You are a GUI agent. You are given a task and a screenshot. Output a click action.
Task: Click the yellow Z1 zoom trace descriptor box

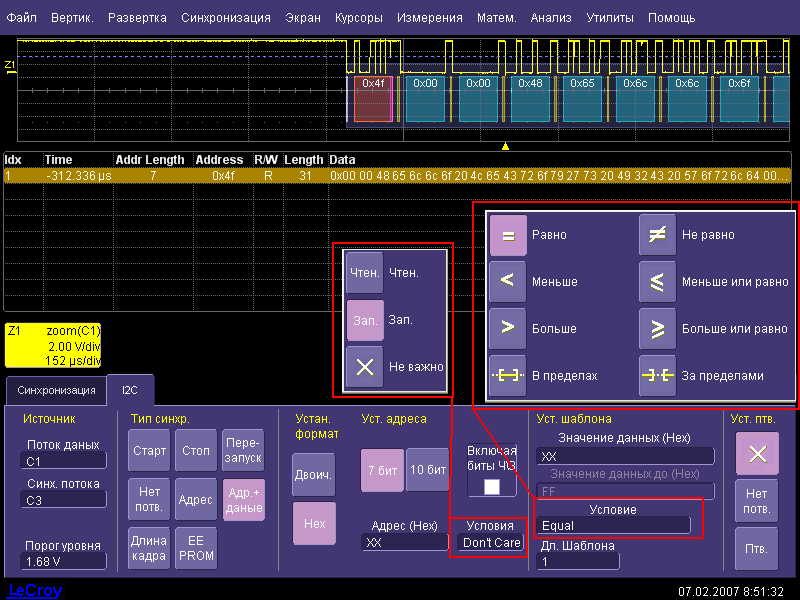click(x=52, y=345)
